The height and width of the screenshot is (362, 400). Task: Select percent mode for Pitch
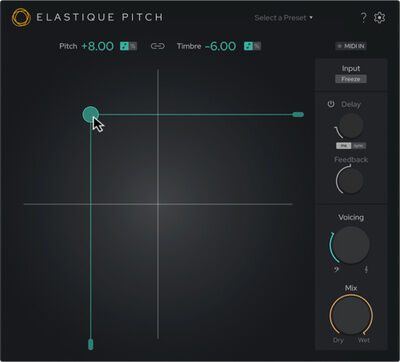click(x=133, y=46)
